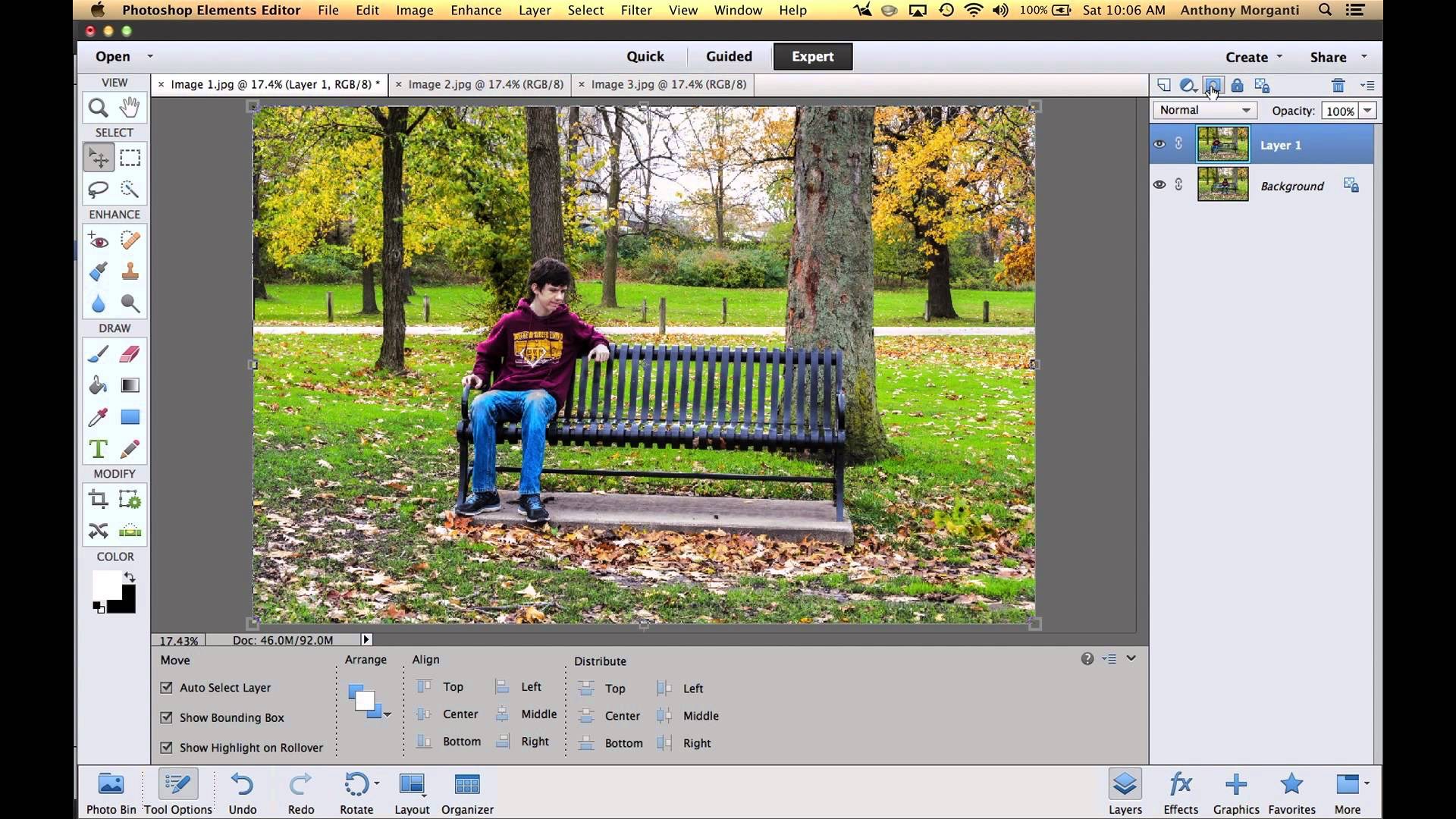Hide the Background layer with eye icon
Viewport: 1456px width, 819px height.
pyautogui.click(x=1159, y=185)
